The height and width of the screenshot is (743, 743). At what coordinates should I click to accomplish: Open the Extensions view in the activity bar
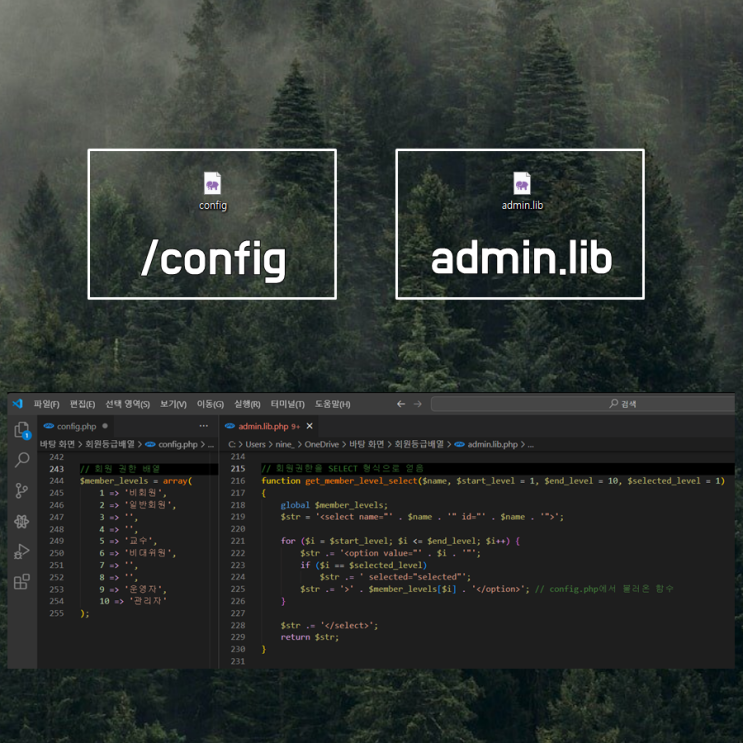[22, 581]
